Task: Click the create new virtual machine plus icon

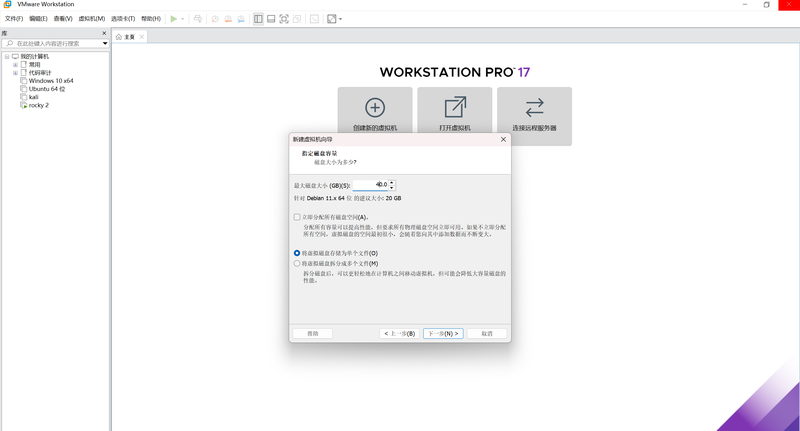Action: click(x=375, y=108)
